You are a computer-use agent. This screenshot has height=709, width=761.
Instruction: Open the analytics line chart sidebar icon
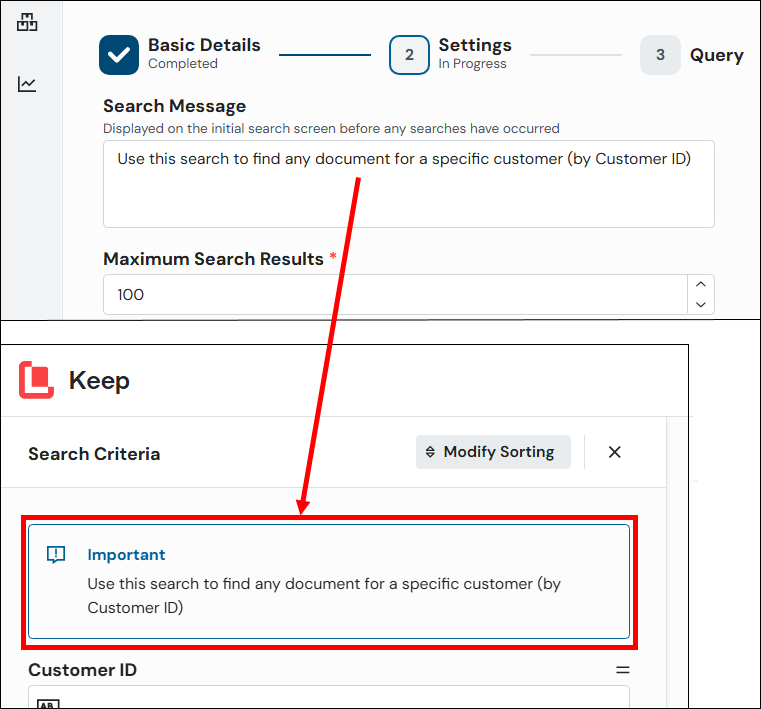click(27, 84)
